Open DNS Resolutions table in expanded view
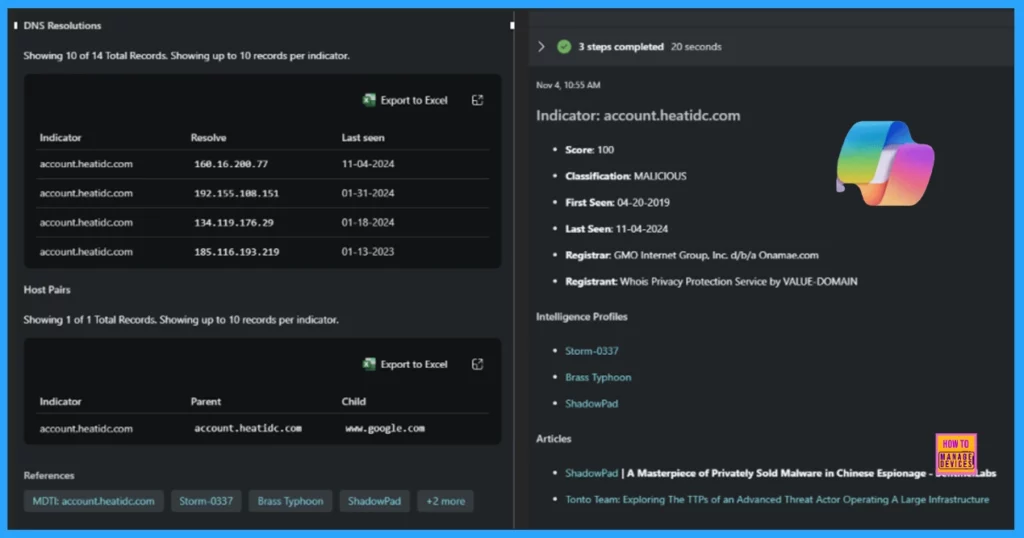 point(477,100)
